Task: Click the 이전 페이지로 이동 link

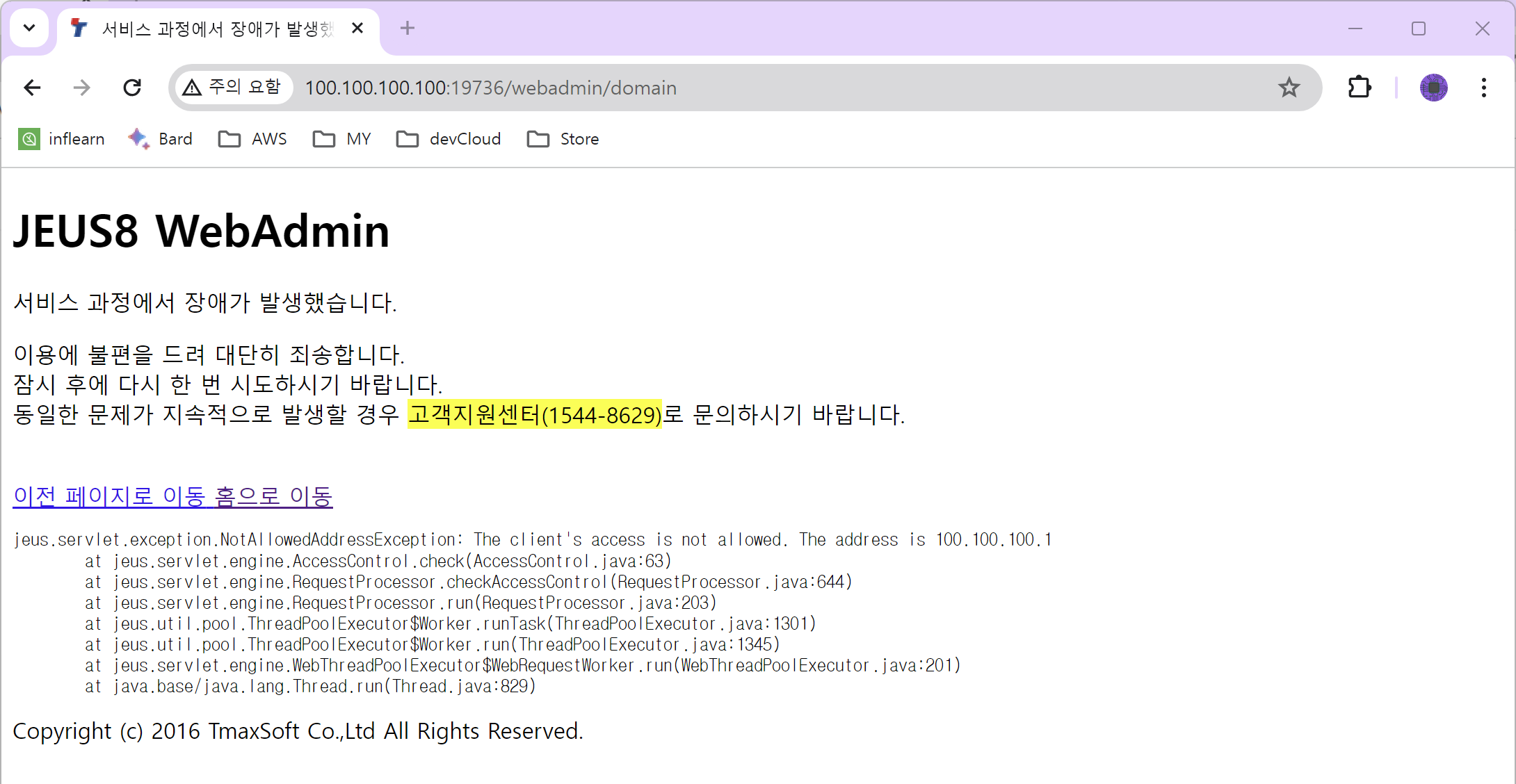Action: tap(109, 496)
